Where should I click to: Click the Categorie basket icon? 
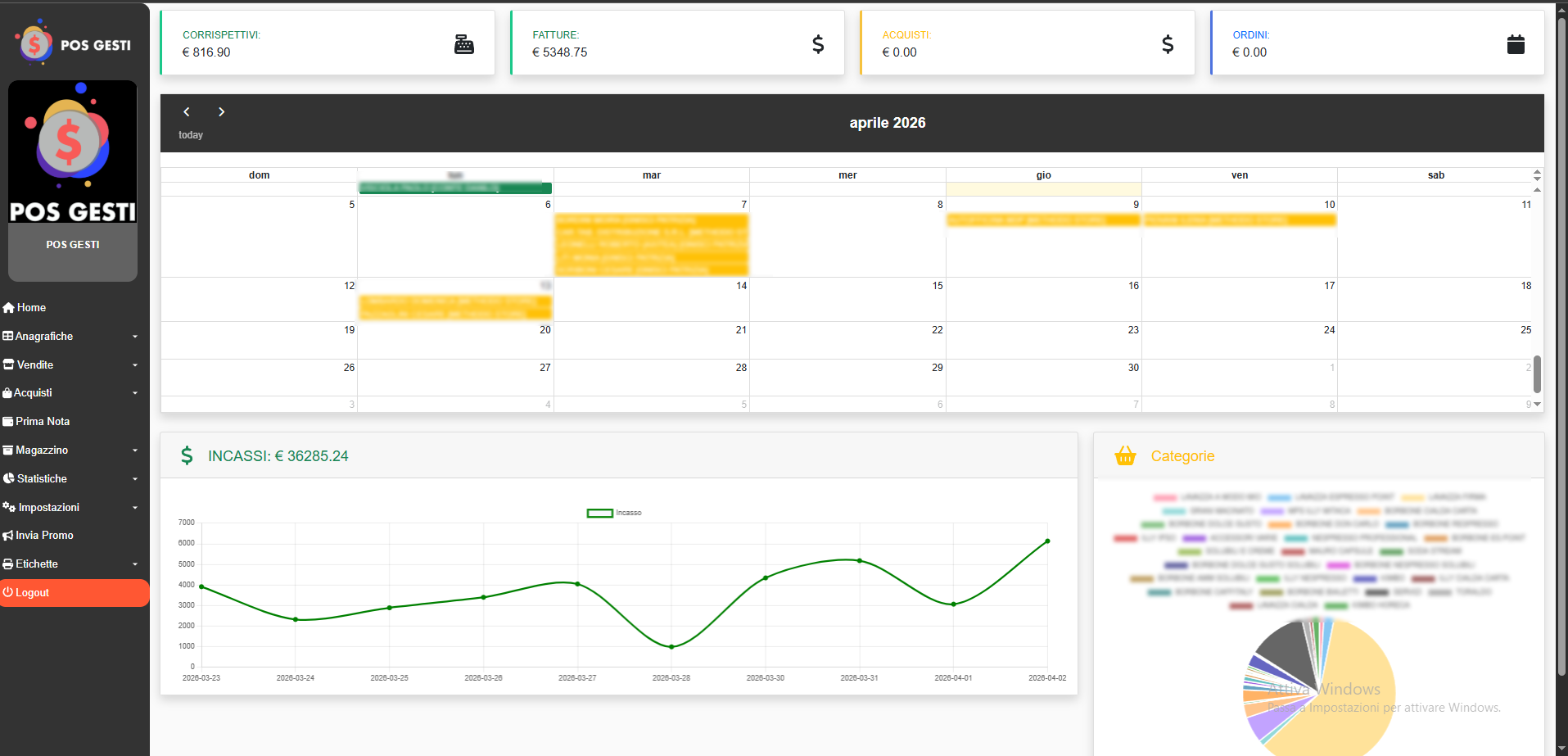[1125, 455]
